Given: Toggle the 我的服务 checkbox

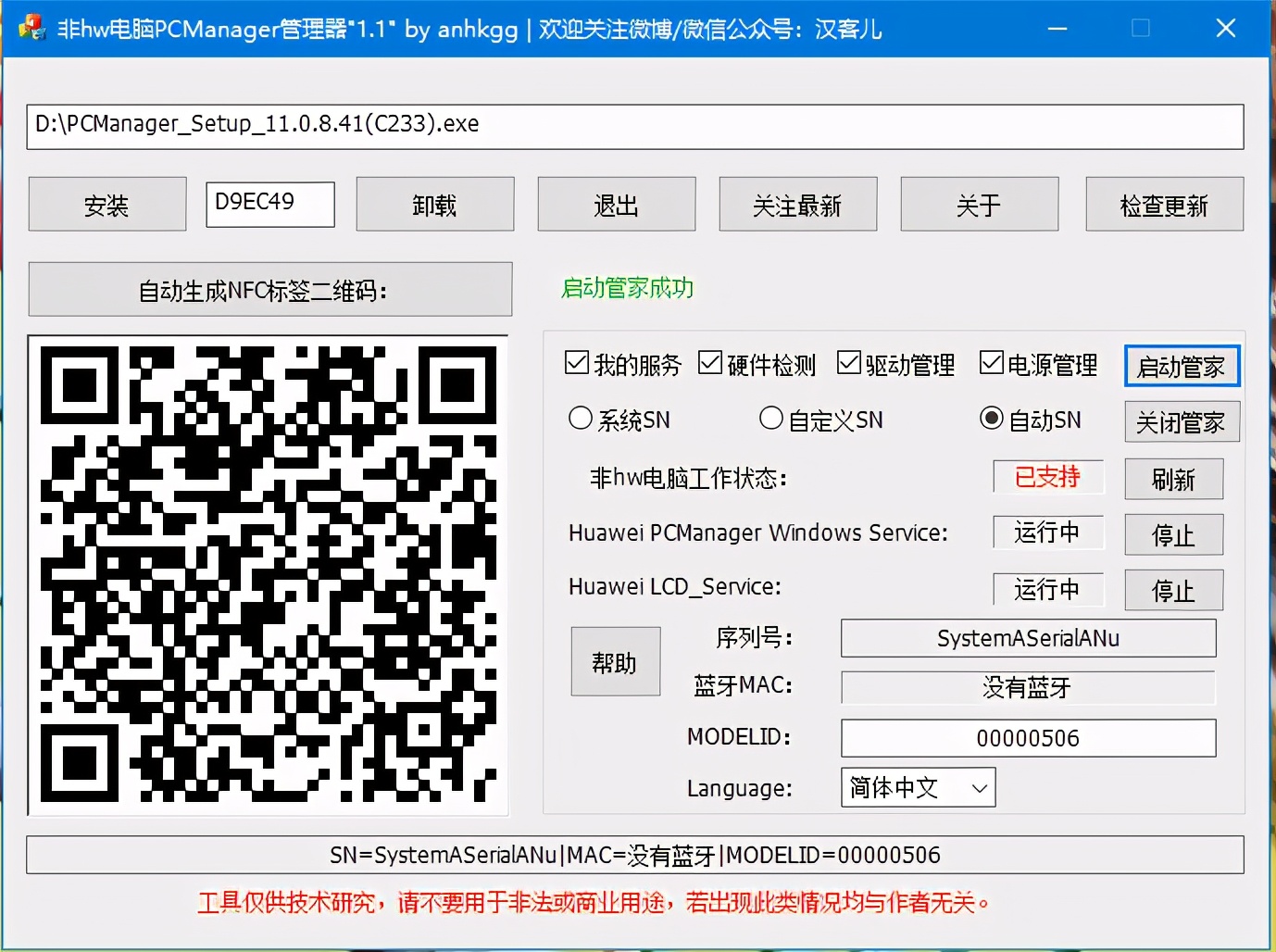Looking at the screenshot, I should coord(577,362).
